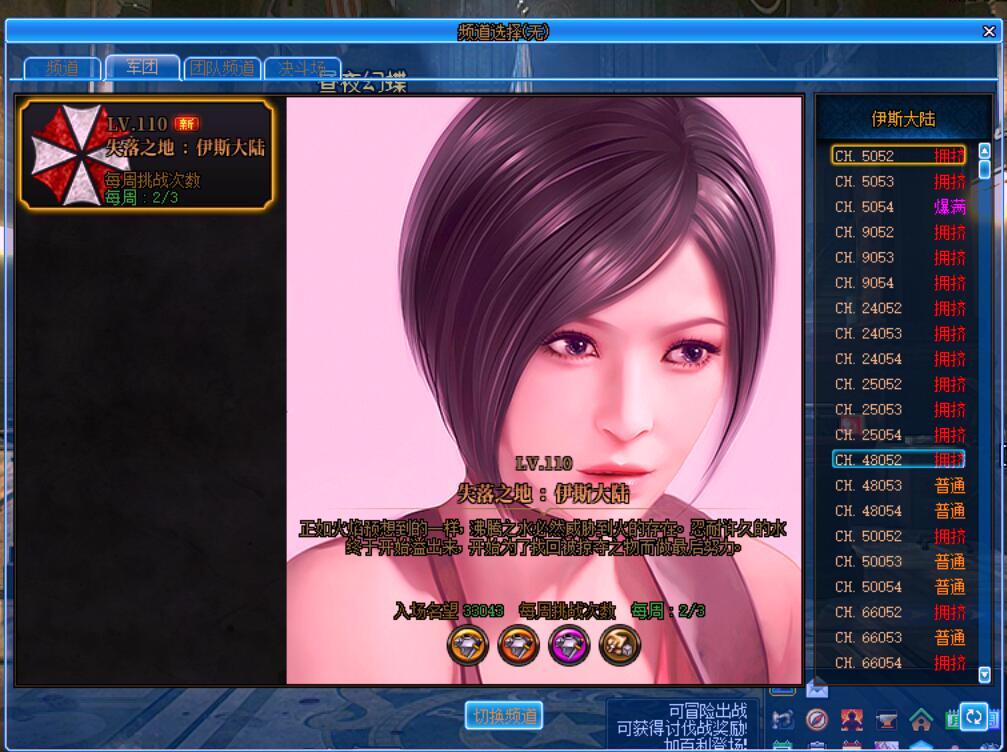This screenshot has height=752, width=1007.
Task: Select channel CH. 24054
Action: [x=898, y=359]
